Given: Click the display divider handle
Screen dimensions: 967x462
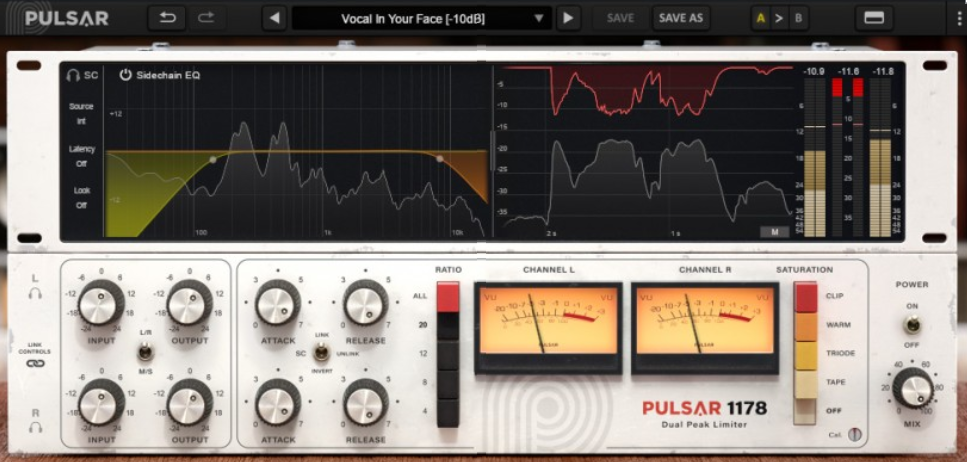Looking at the screenshot, I should pyautogui.click(x=492, y=150).
